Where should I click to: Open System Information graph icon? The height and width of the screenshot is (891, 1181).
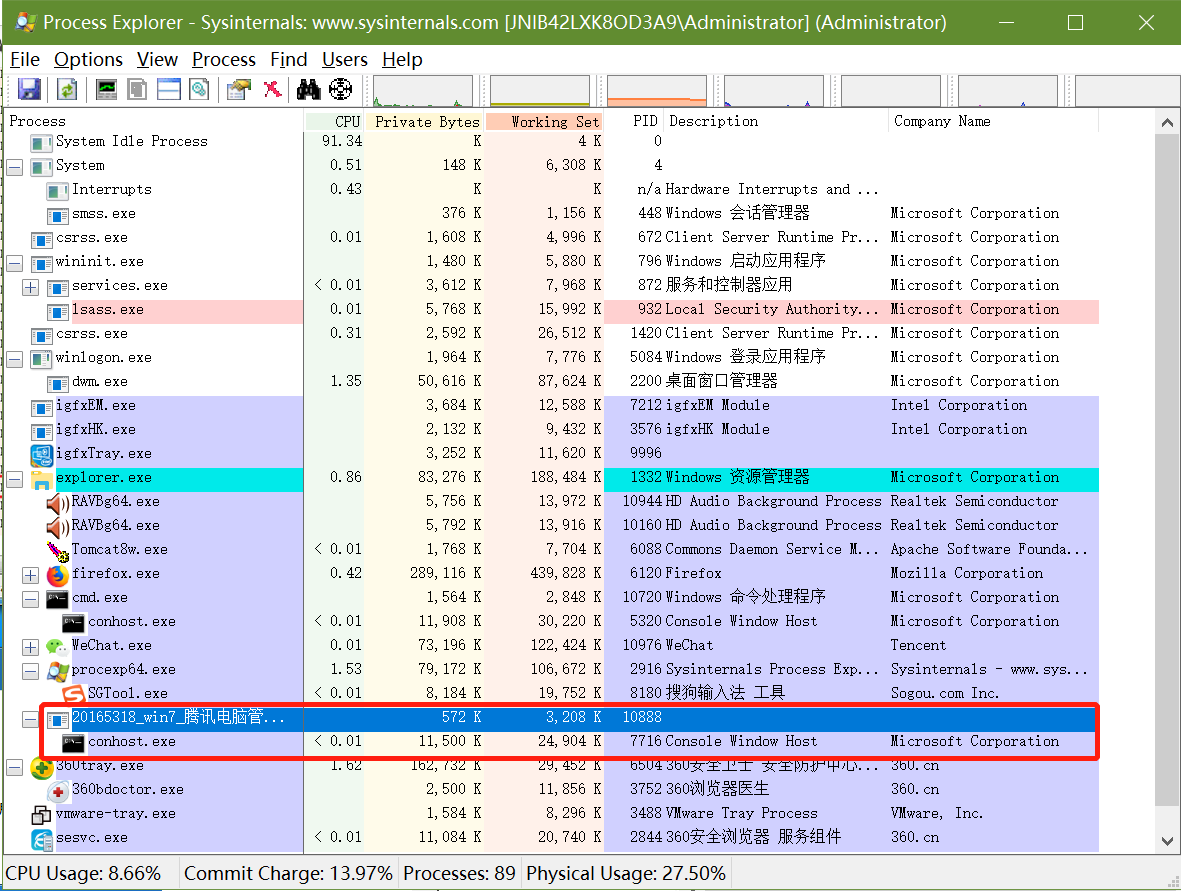tap(106, 90)
